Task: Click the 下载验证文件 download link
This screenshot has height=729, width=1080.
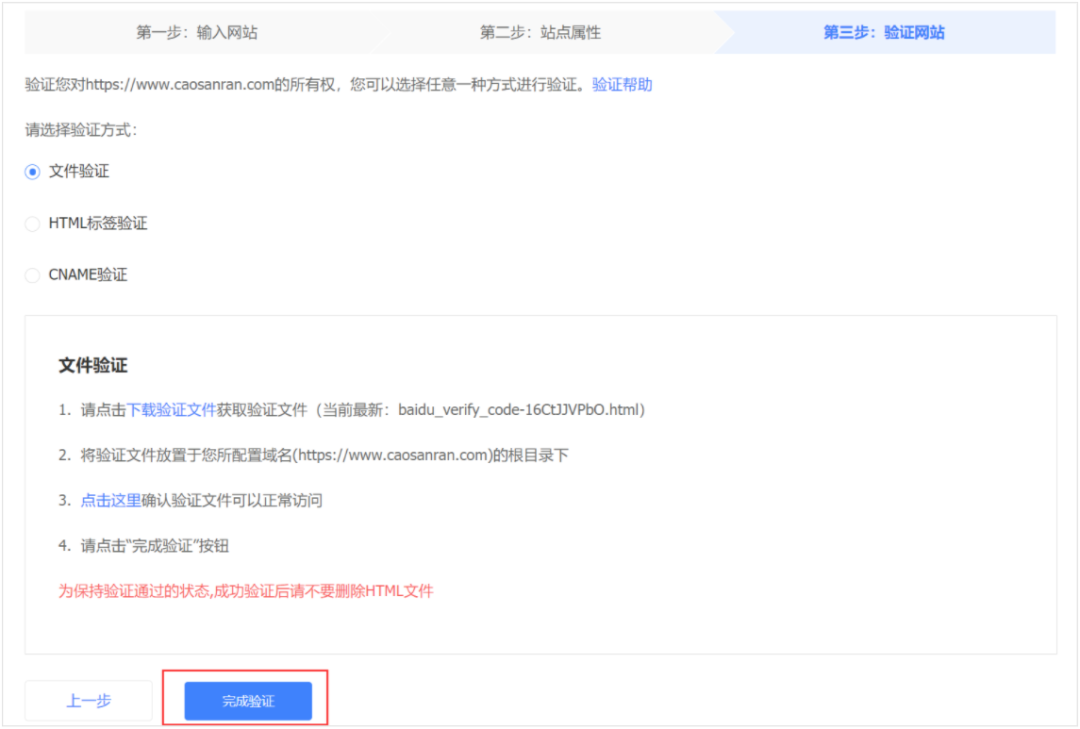Action: pyautogui.click(x=171, y=410)
